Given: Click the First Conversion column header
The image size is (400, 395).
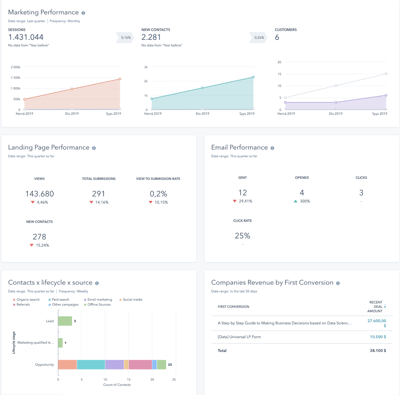Looking at the screenshot, I should [x=233, y=307].
